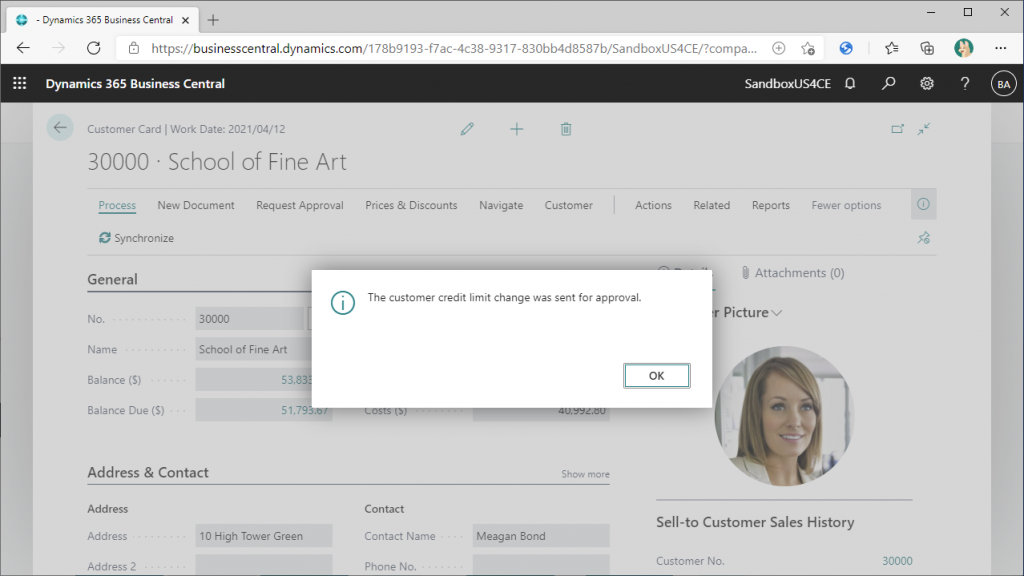The height and width of the screenshot is (576, 1024).
Task: Collapse the customer card page view
Action: click(923, 129)
